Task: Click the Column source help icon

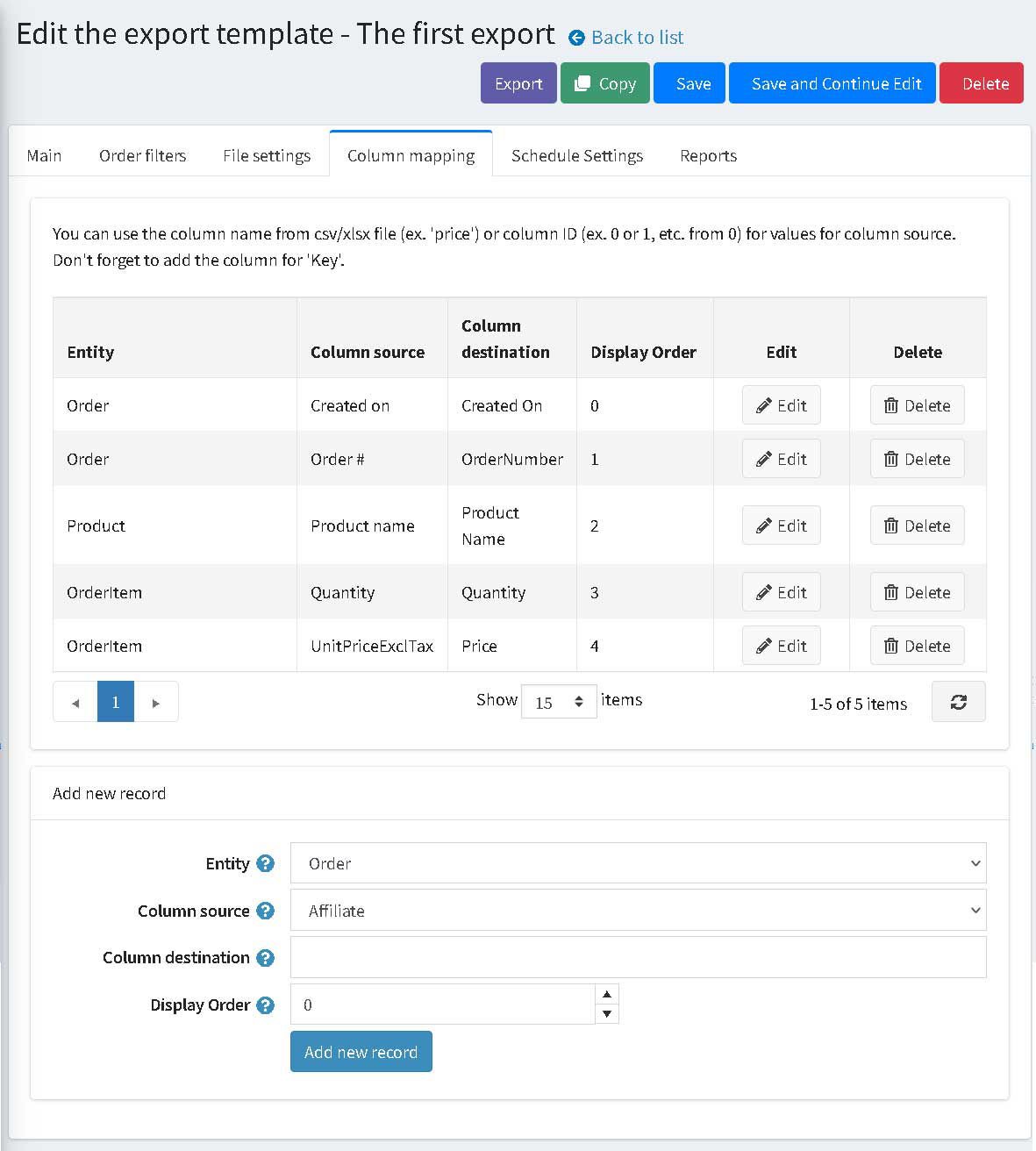Action: click(x=265, y=912)
